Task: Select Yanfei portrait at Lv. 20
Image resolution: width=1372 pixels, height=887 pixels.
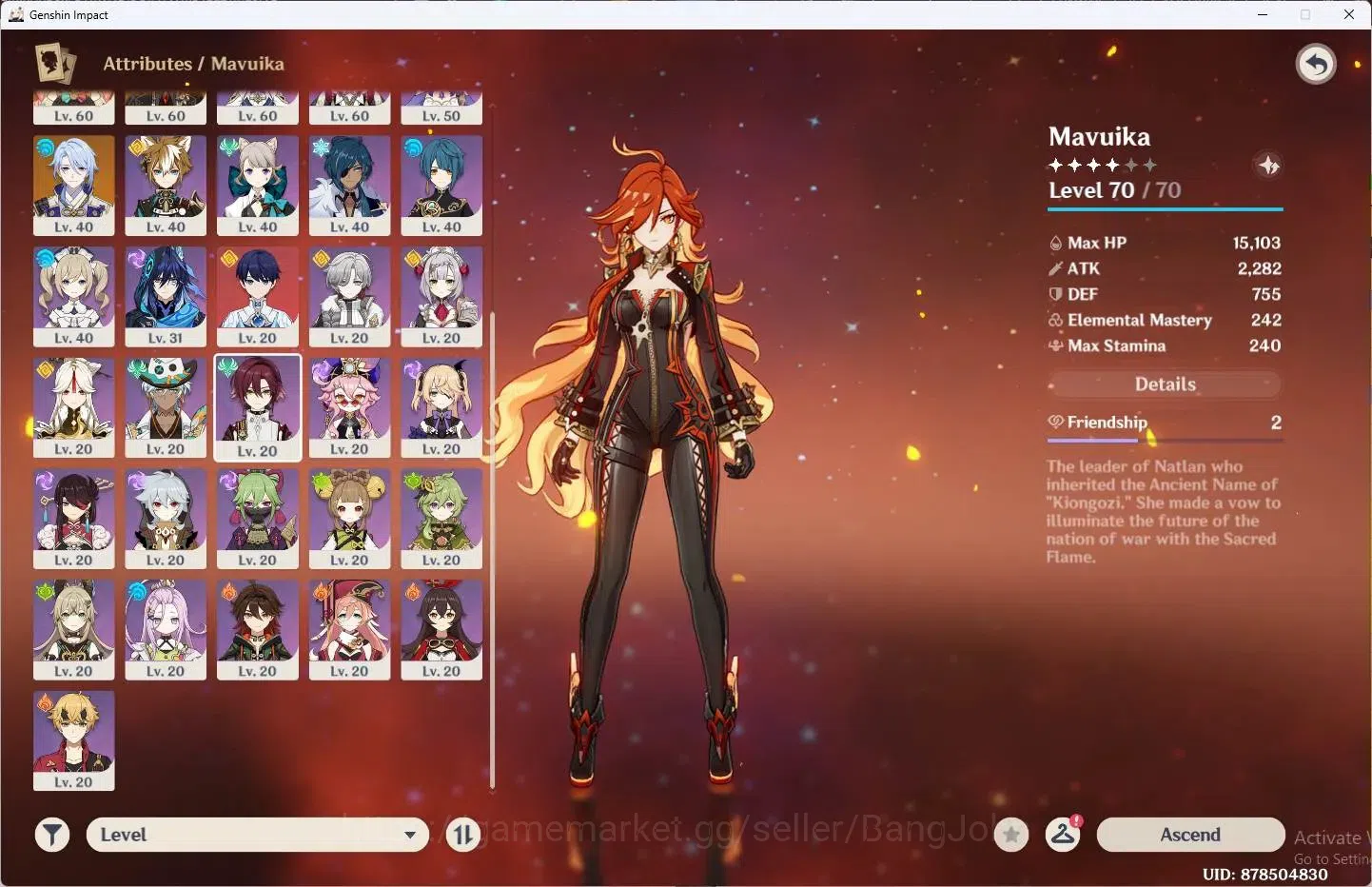Action: pos(349,630)
